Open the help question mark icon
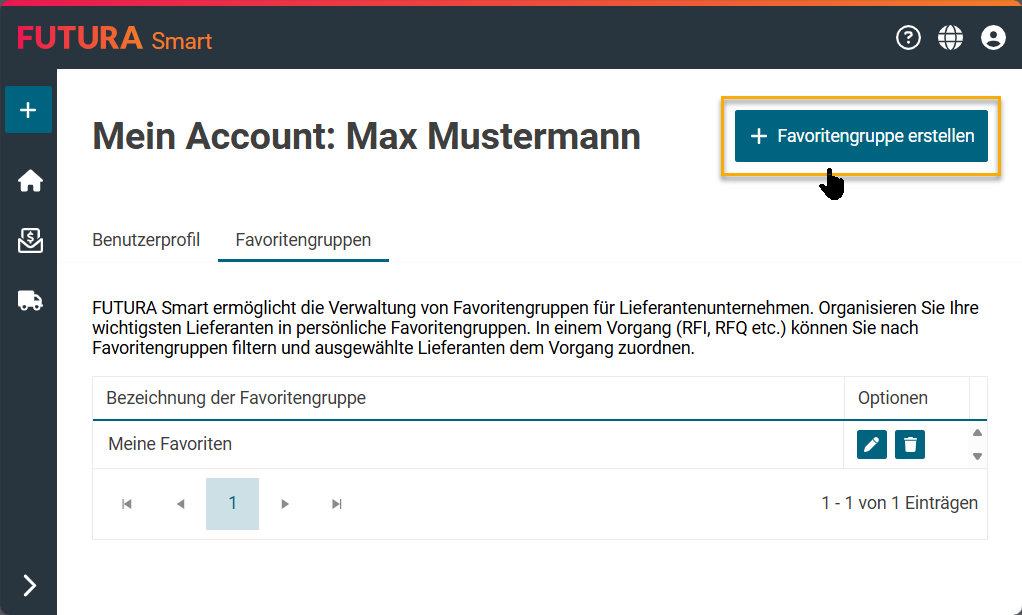Screen dimensions: 1022x615 [x=908, y=38]
